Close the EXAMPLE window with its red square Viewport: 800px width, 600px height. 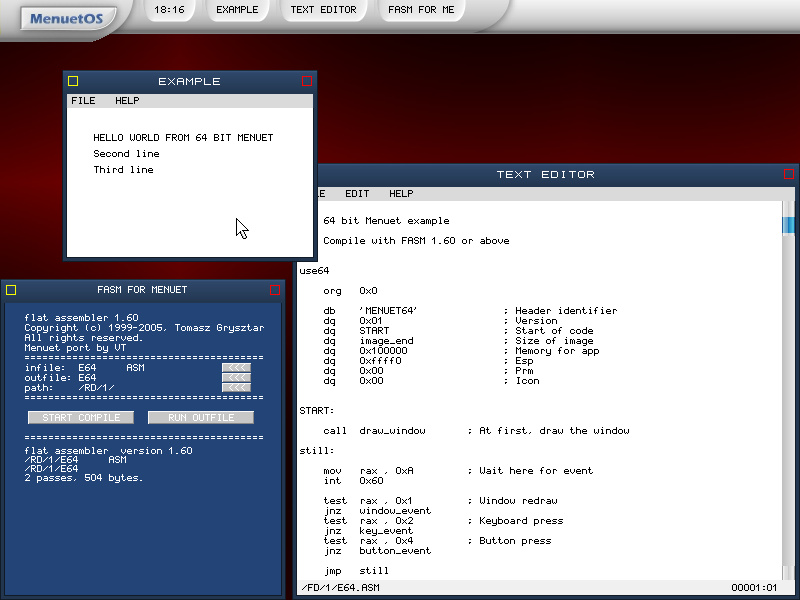[x=307, y=81]
